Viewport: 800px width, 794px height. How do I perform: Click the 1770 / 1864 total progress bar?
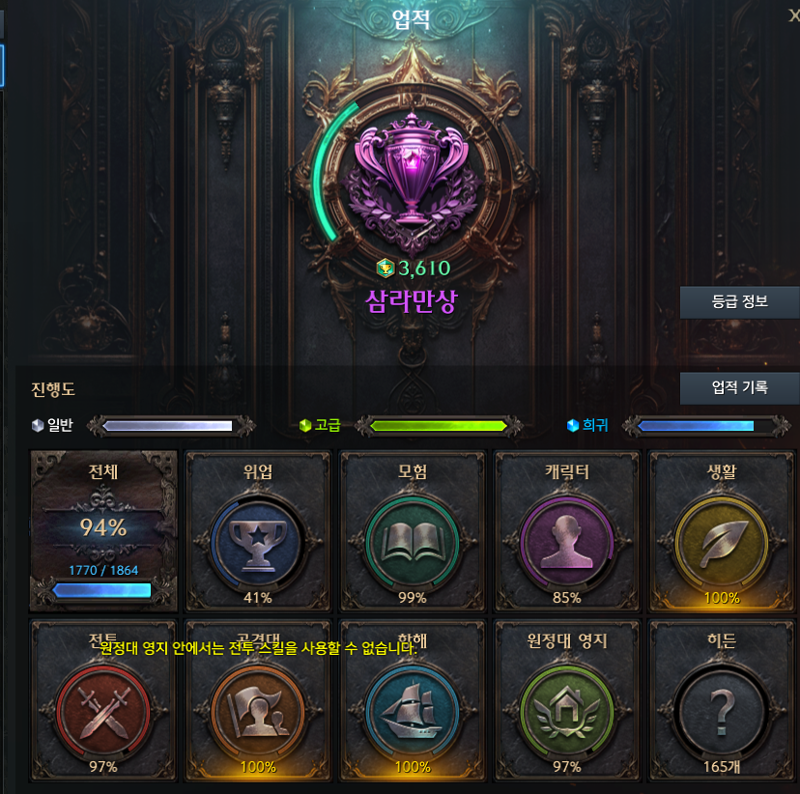pyautogui.click(x=102, y=590)
